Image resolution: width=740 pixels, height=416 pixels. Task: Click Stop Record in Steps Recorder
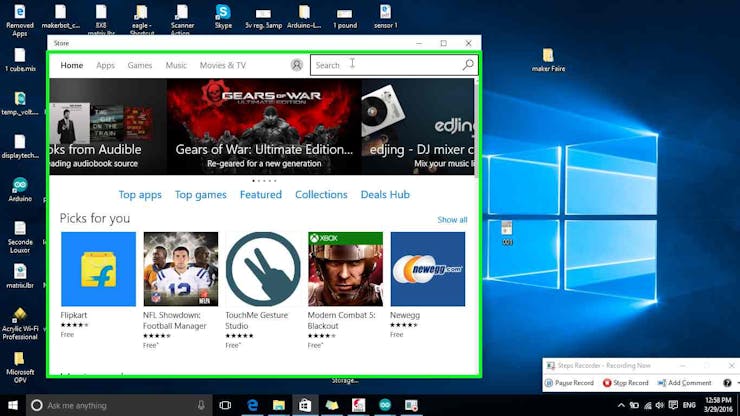click(626, 383)
